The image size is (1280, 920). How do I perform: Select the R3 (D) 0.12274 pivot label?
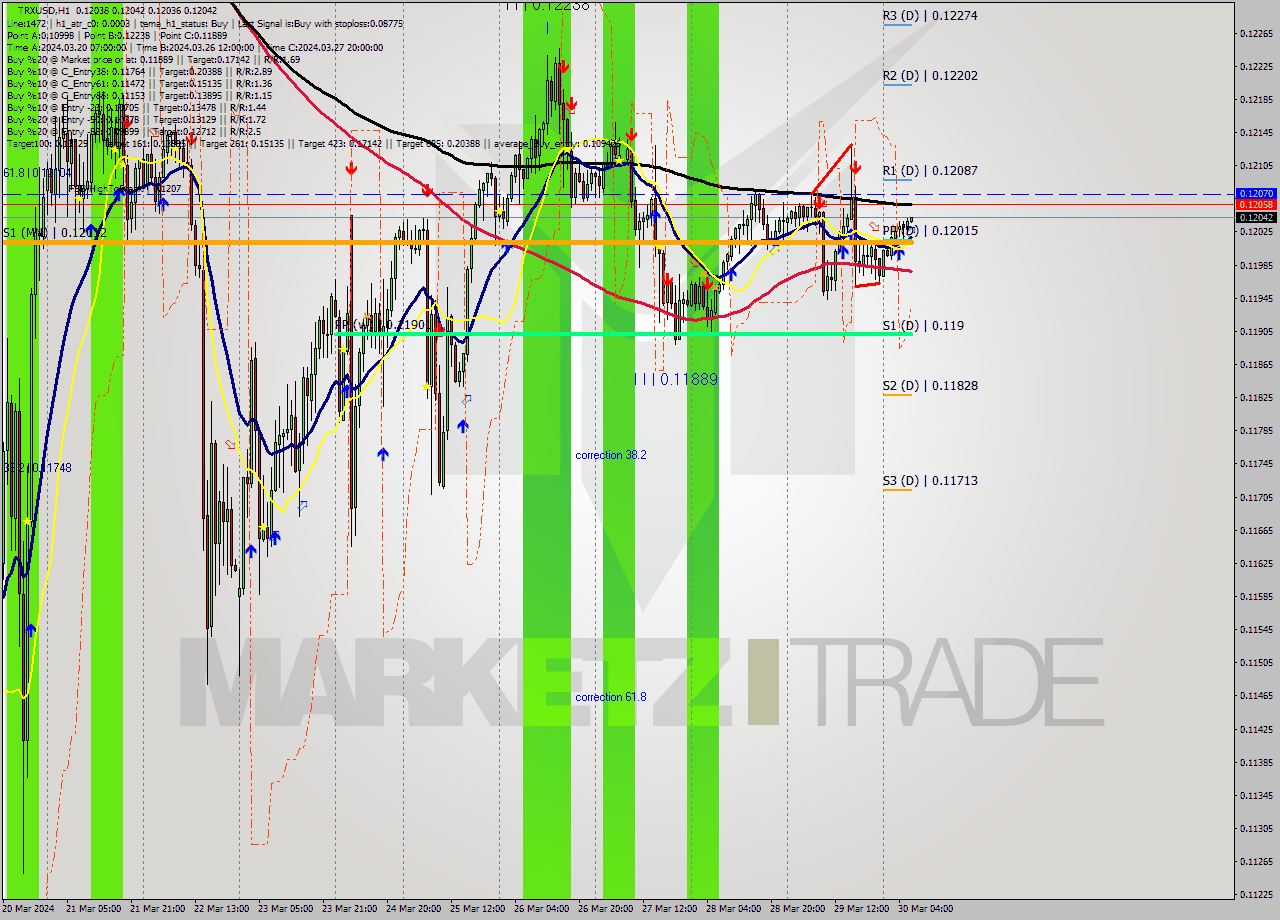click(930, 16)
